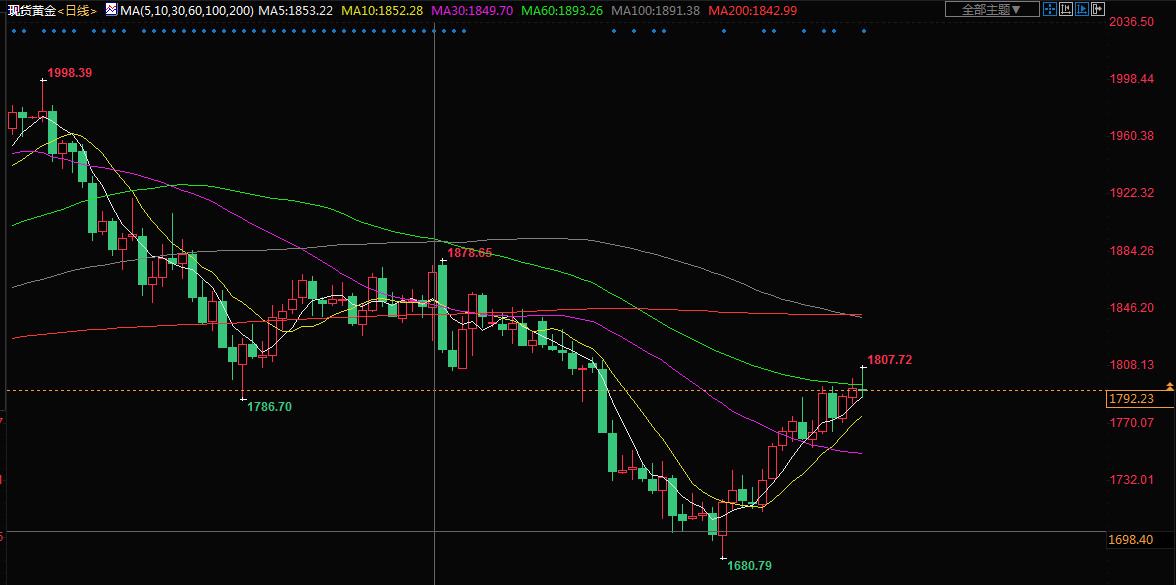Click the orange double-arrow beside current price
Image resolution: width=1176 pixels, height=585 pixels.
point(1169,386)
